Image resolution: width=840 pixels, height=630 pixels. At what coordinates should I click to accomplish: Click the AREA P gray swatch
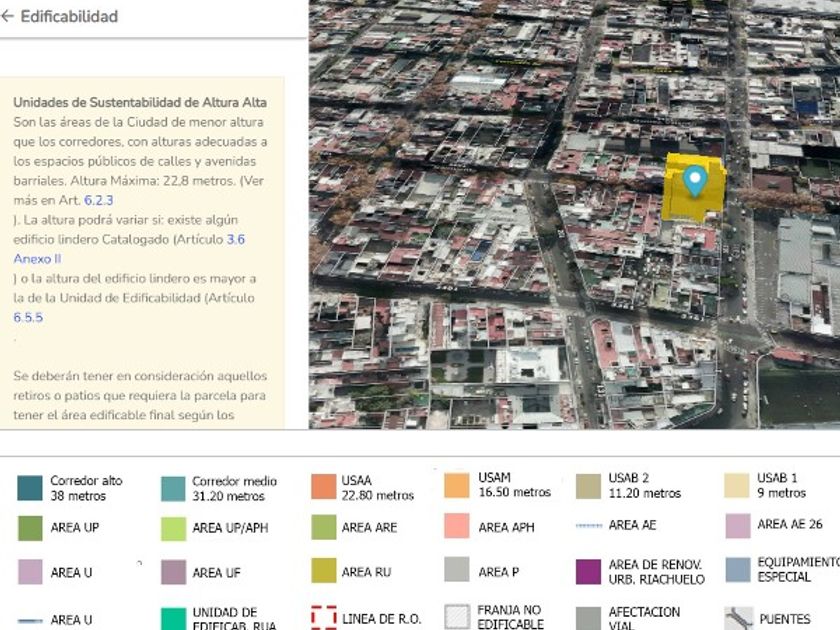457,569
